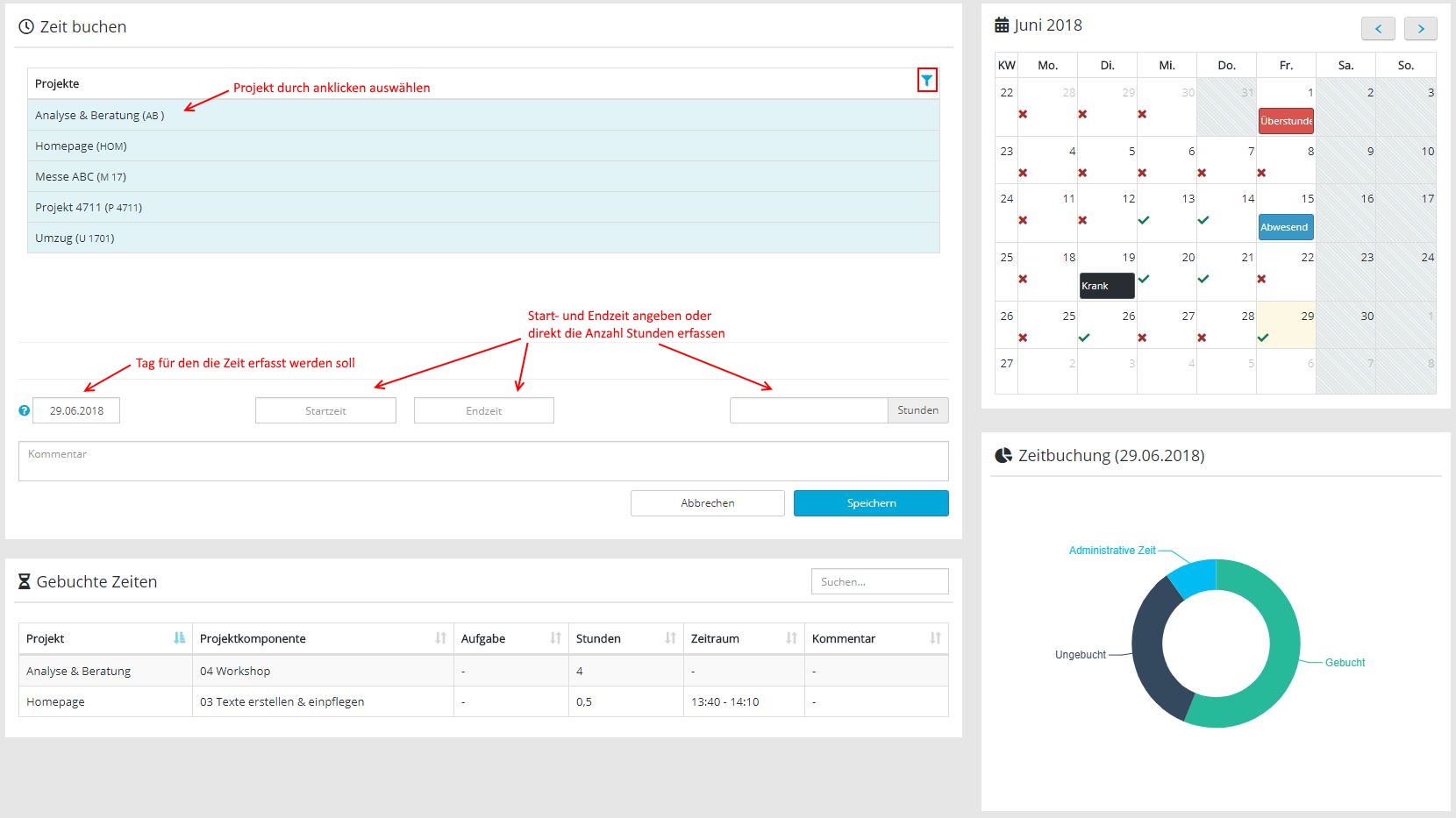Open the Abwesend entry on June 15
The height and width of the screenshot is (818, 1456).
click(x=1285, y=227)
